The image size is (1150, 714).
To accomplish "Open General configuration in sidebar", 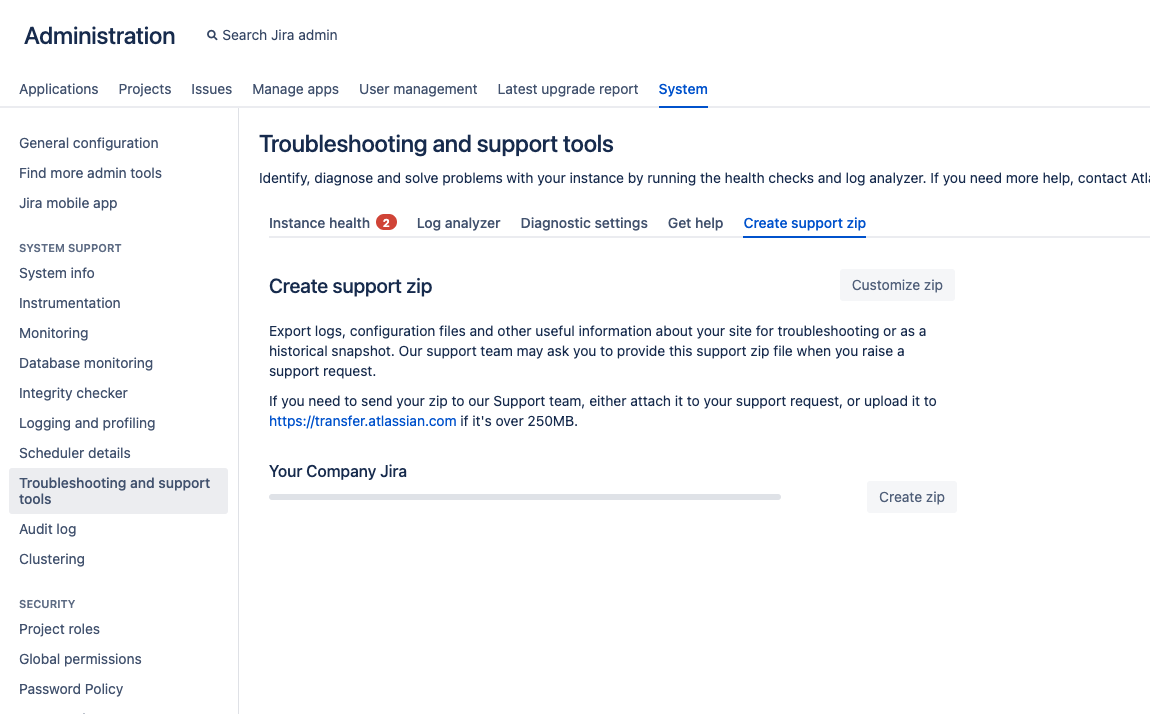I will click(89, 143).
